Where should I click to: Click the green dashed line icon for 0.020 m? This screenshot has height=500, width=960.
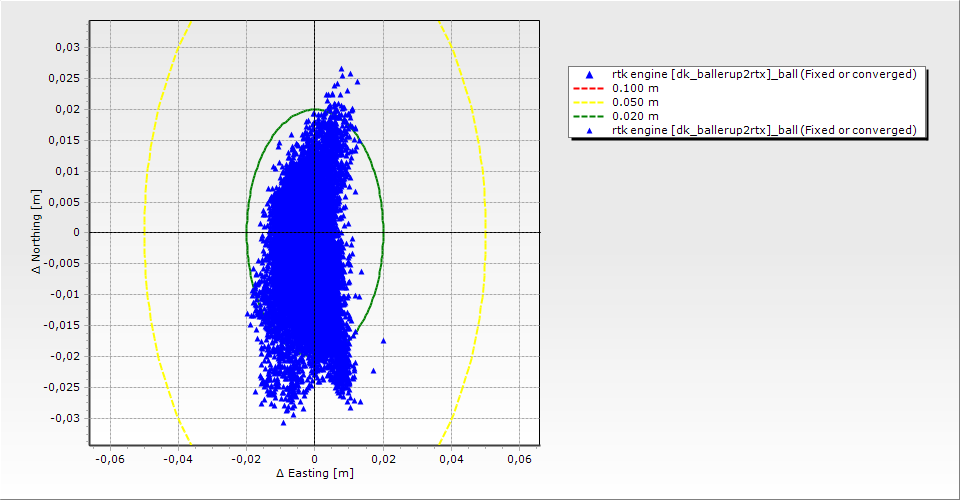pyautogui.click(x=588, y=116)
